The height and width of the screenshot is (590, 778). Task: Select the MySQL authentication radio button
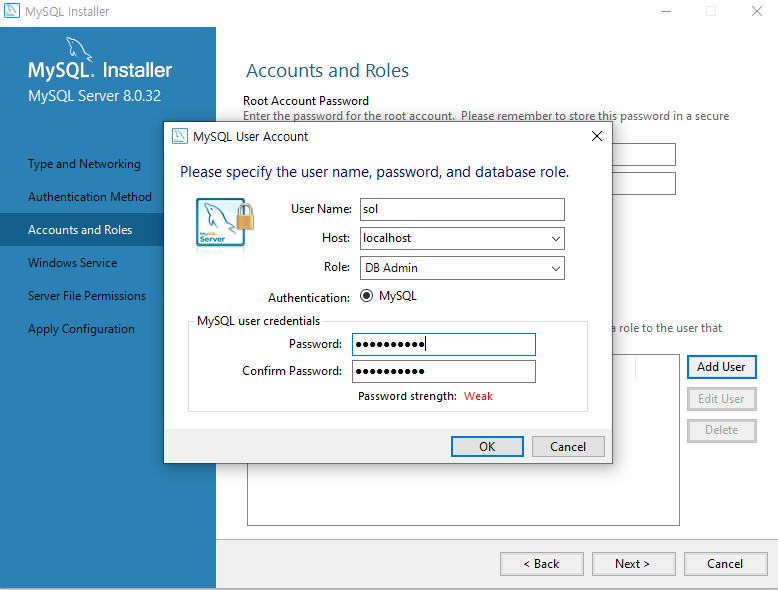(366, 296)
